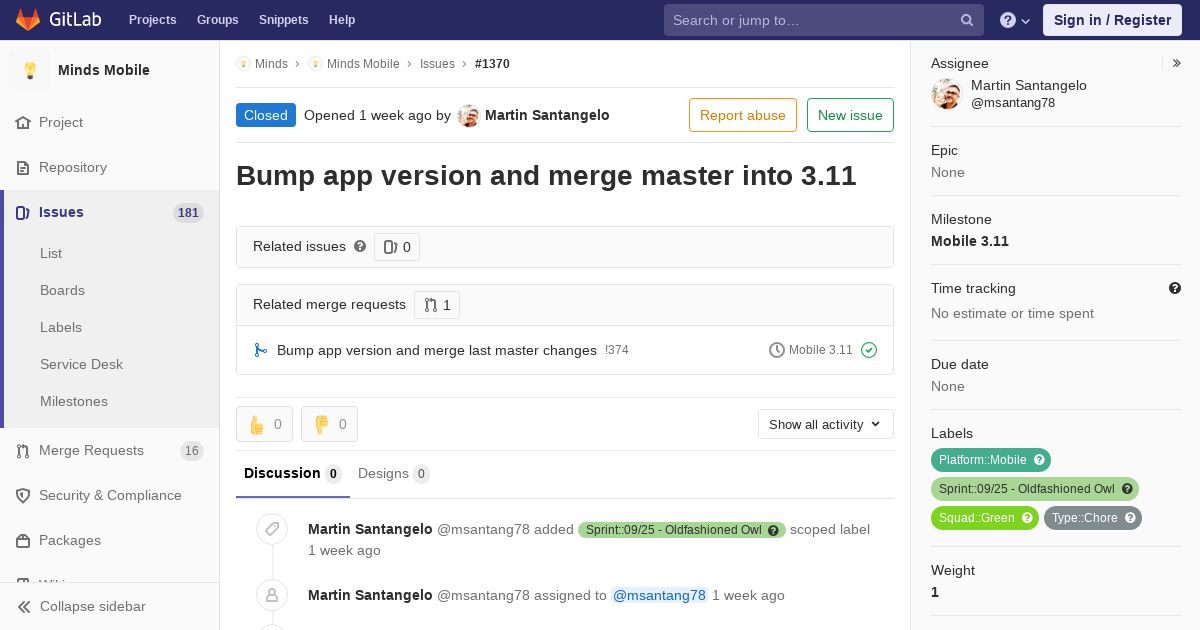Click #1370 breadcrumb link
The width and height of the screenshot is (1200, 630).
click(492, 63)
